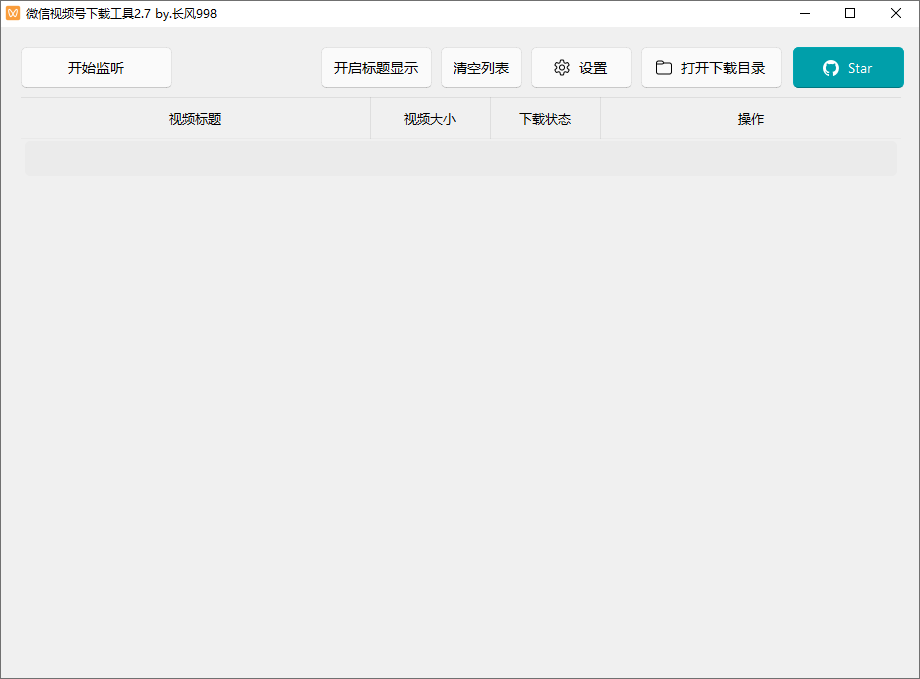Screen dimensions: 920x679
Task: Toggle 开启标题显示 button
Action: pos(376,68)
